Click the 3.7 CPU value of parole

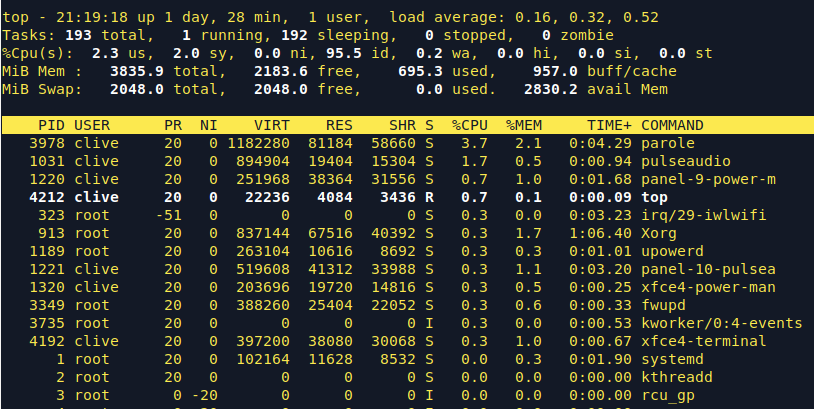tap(474, 143)
